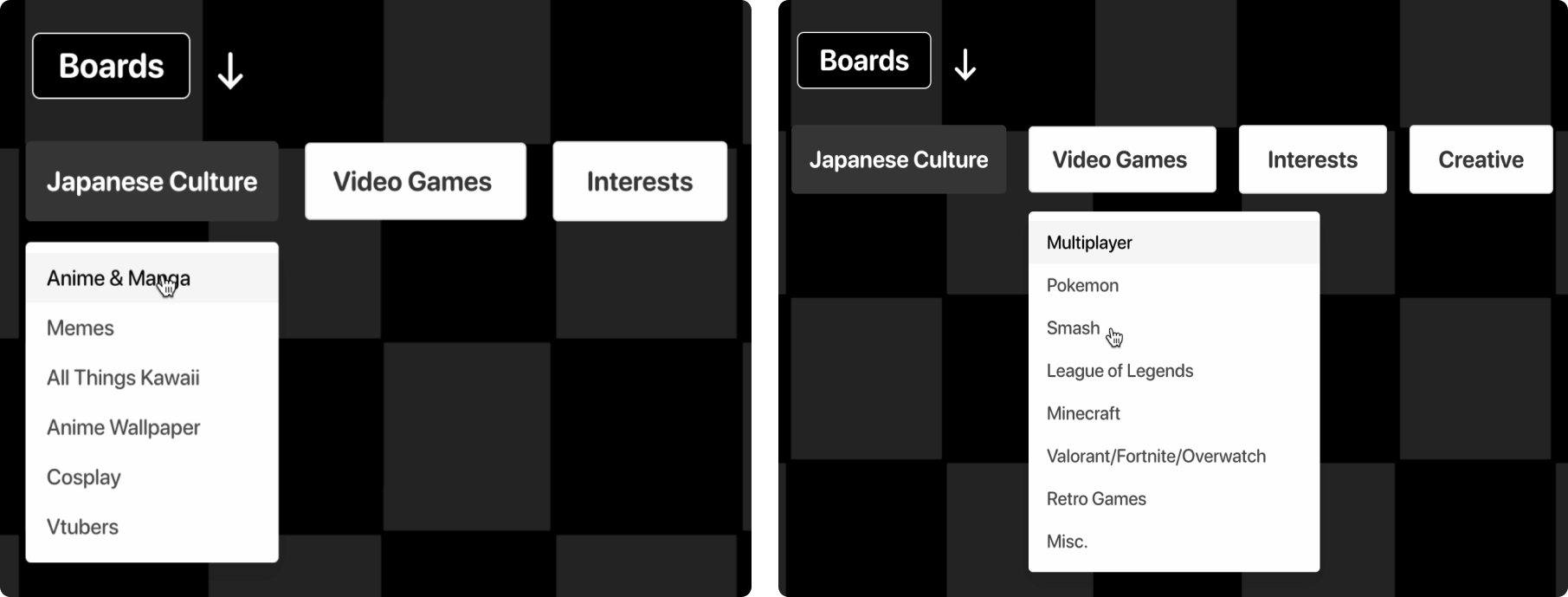The image size is (1568, 597).
Task: Open the Creative category
Action: click(1481, 159)
